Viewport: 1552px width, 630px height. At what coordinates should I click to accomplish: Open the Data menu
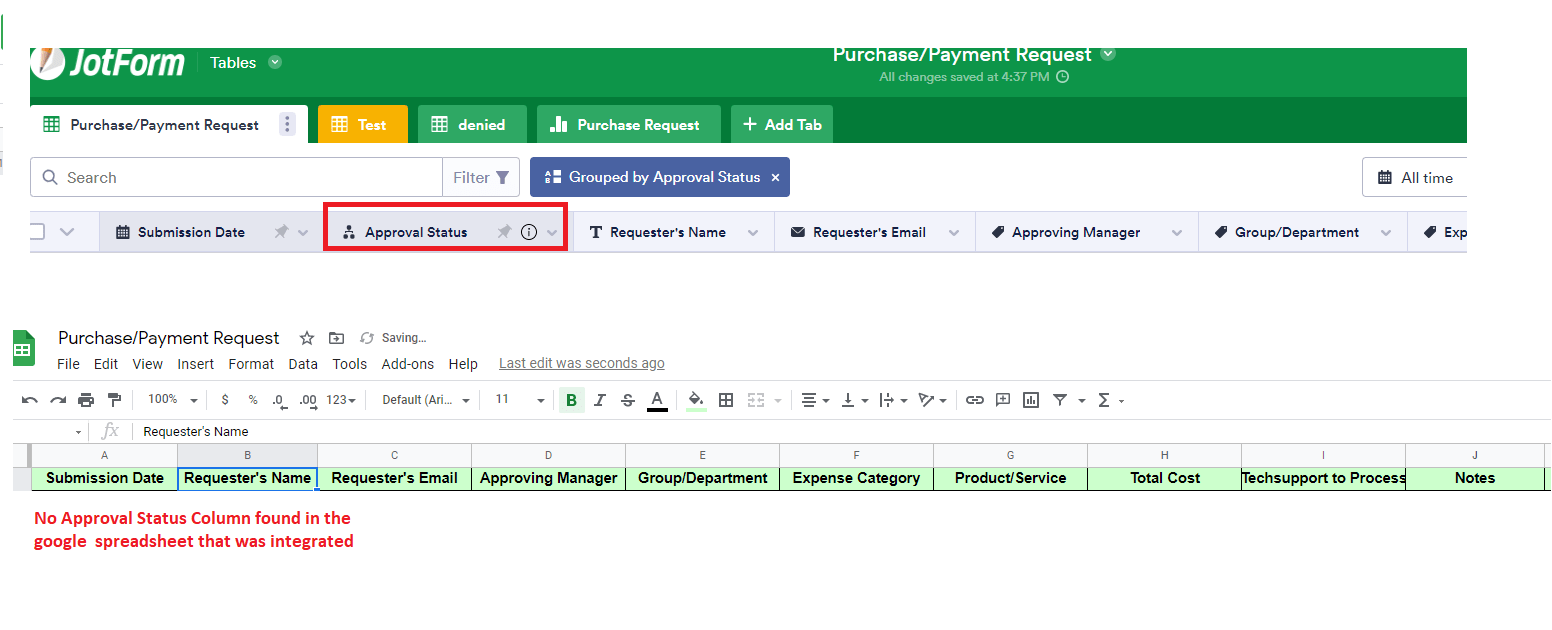click(x=303, y=364)
